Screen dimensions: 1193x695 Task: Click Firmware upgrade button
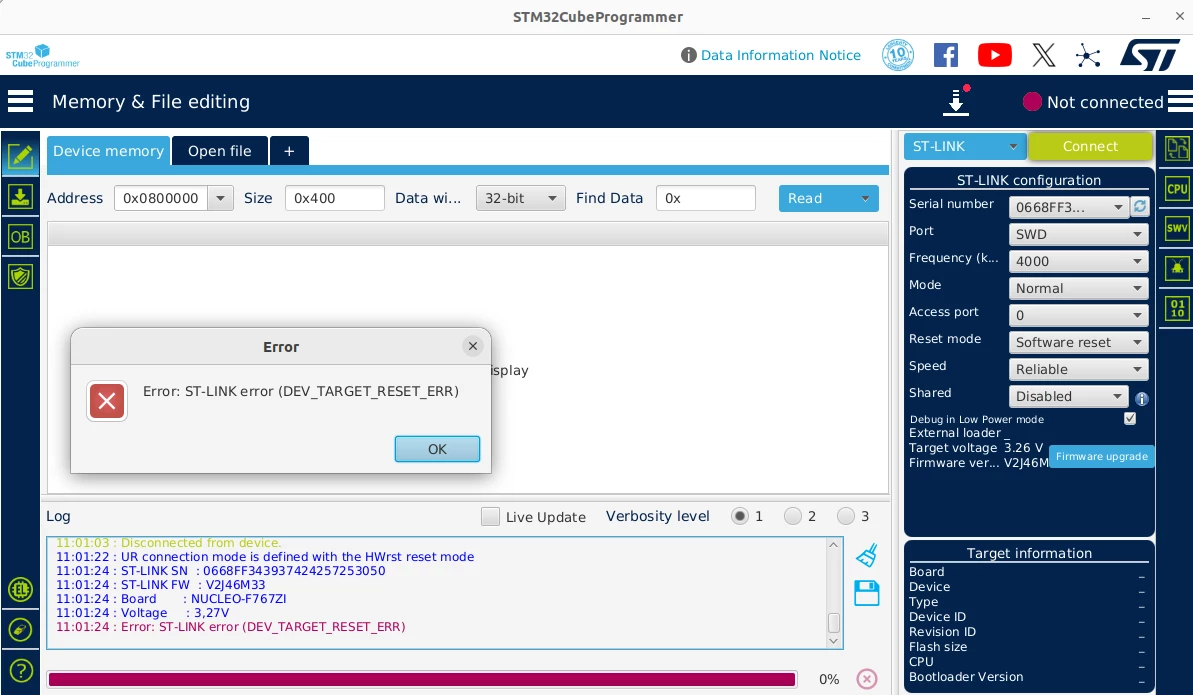(x=1102, y=456)
